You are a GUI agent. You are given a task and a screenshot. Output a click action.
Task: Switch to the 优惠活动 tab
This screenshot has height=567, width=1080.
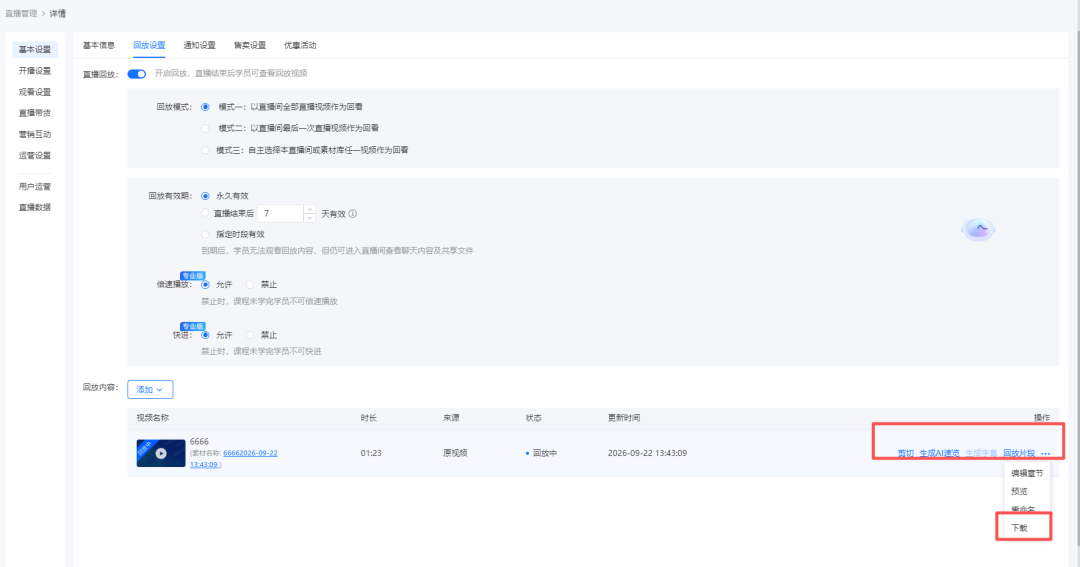[300, 45]
